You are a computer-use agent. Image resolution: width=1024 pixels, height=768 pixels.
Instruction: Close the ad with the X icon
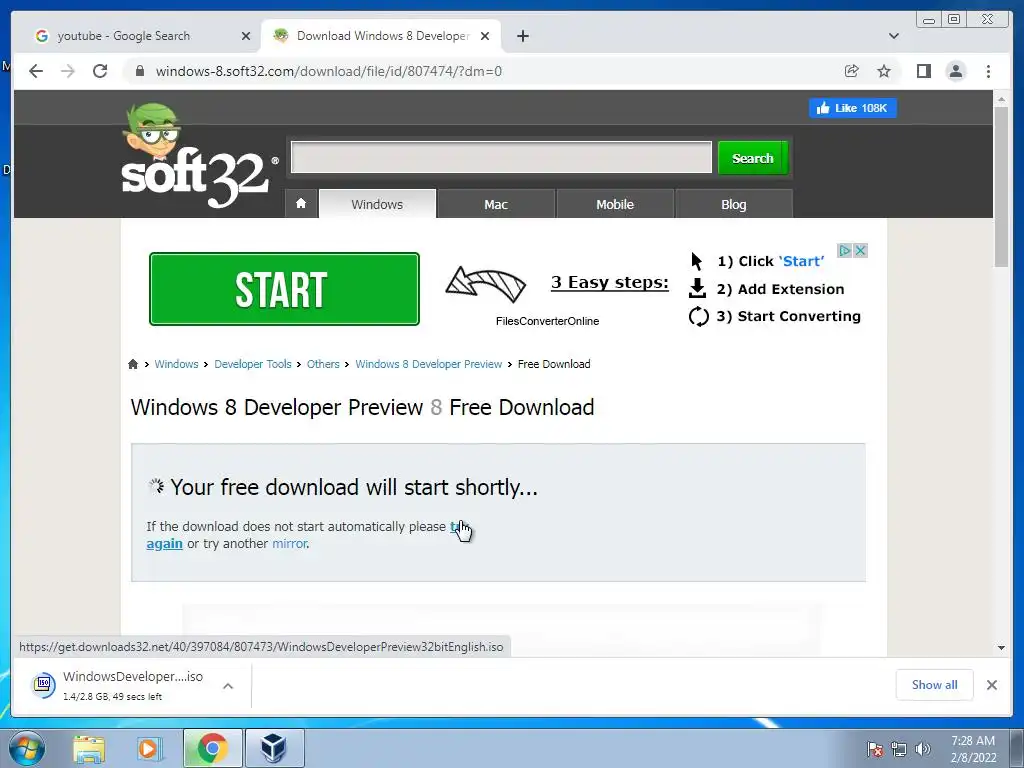860,250
